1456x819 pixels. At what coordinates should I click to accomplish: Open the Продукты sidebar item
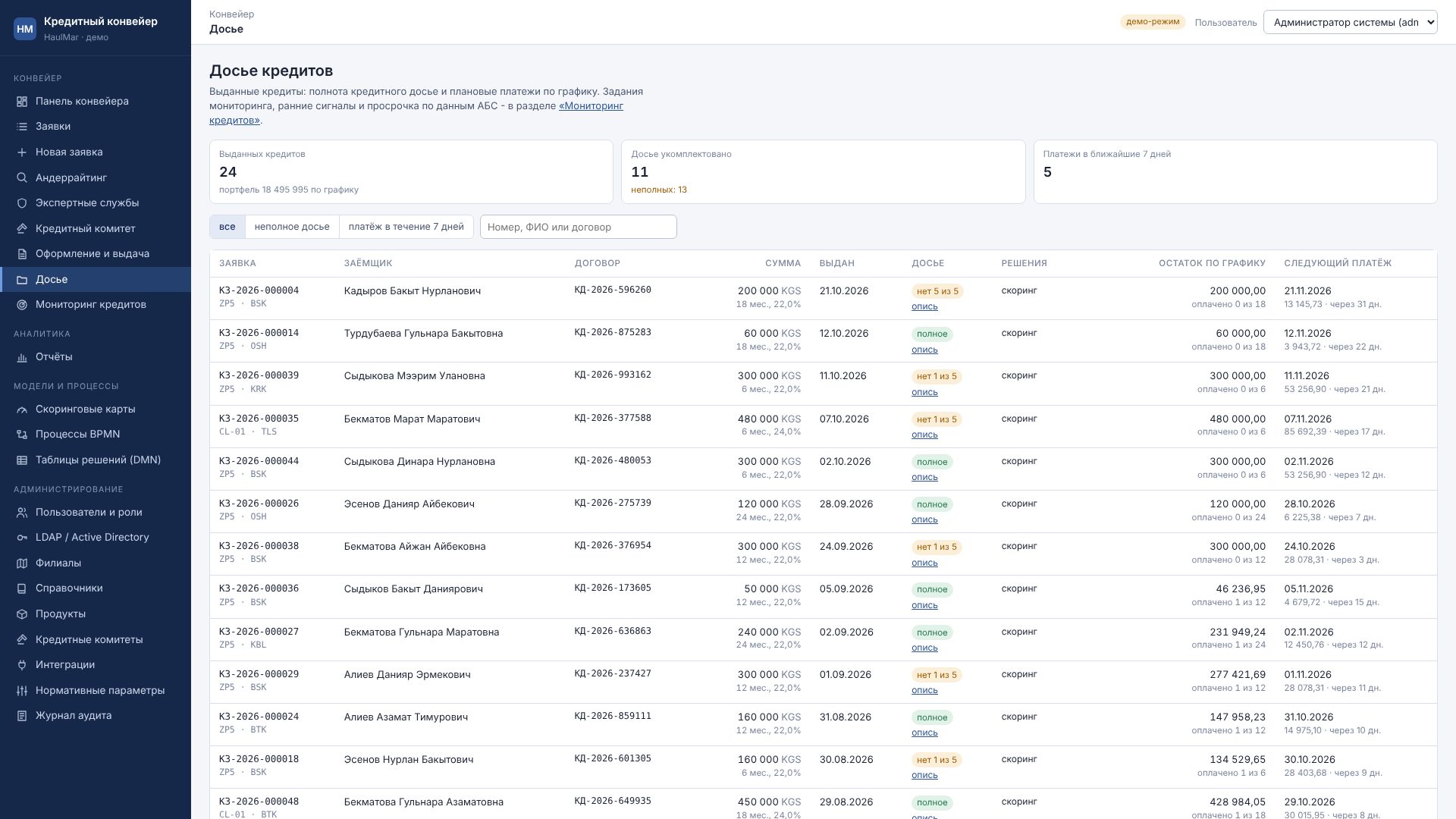coord(96,614)
